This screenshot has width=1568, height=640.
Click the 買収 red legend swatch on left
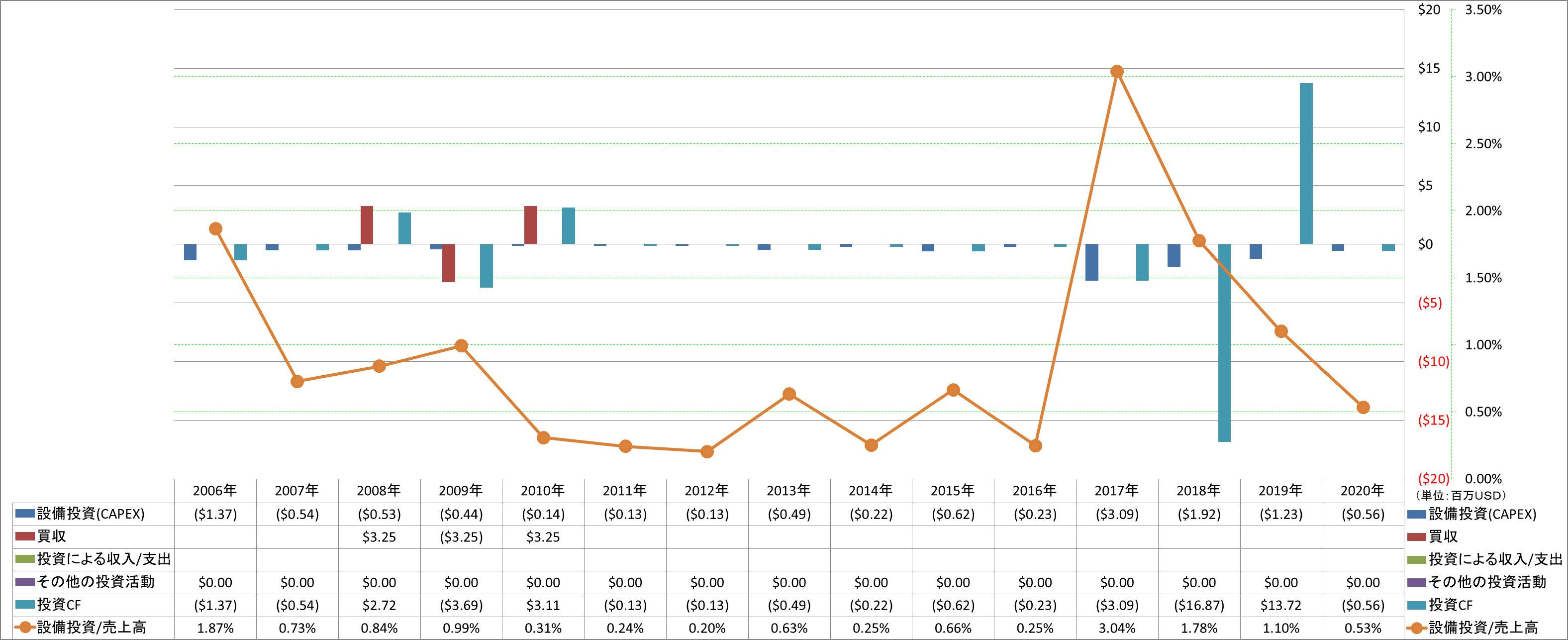[25, 536]
